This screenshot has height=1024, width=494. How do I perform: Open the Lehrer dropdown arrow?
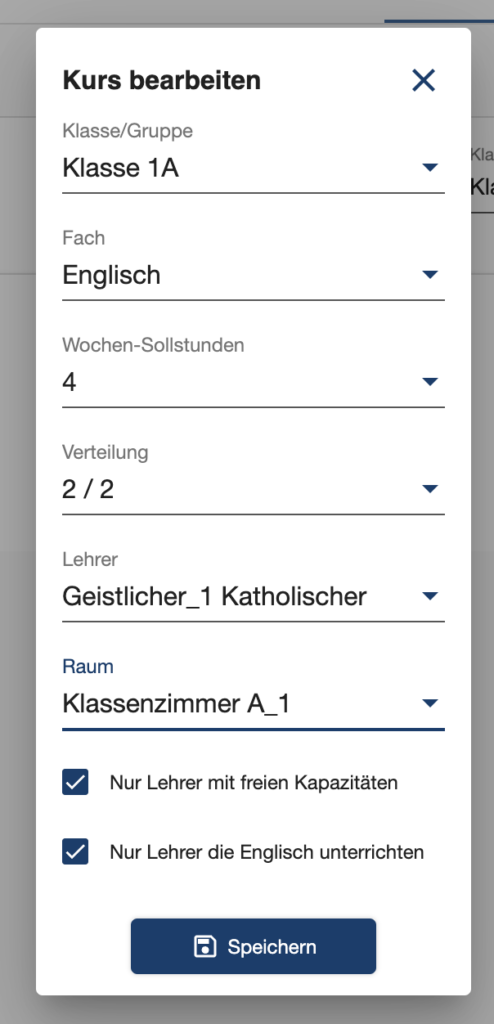429,596
